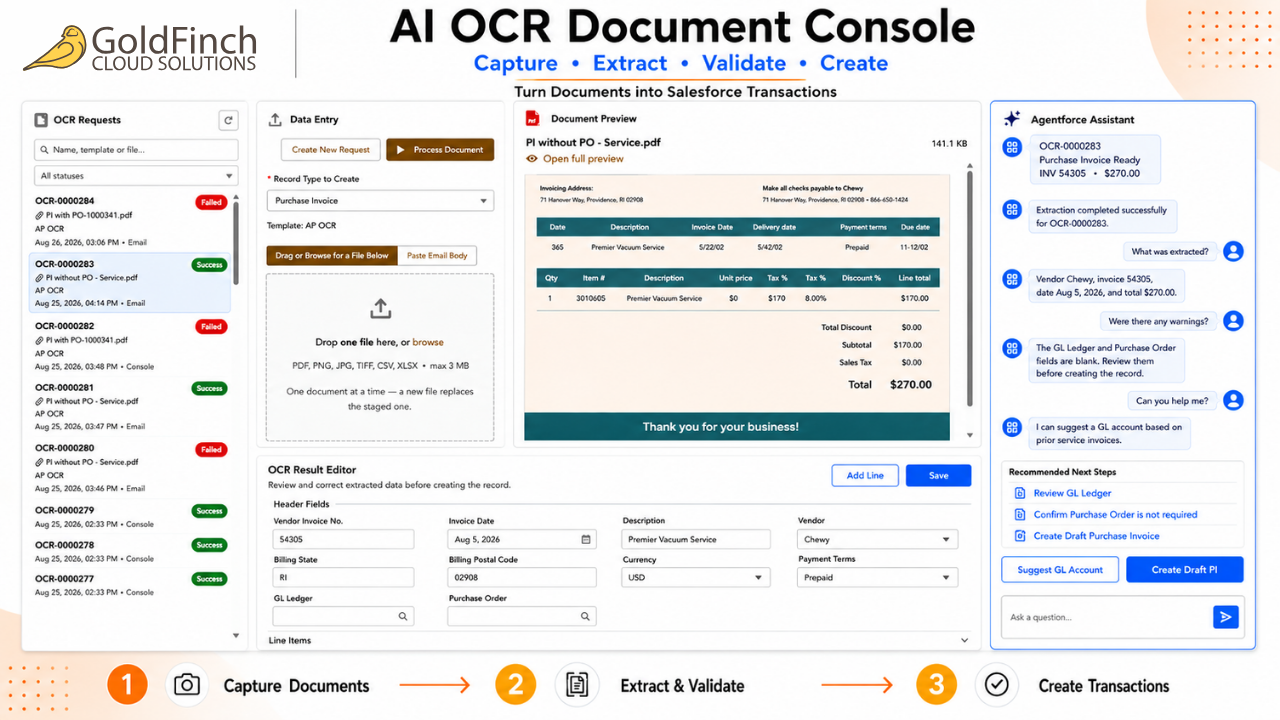Click the Billing State field
Image resolution: width=1280 pixels, height=720 pixels.
(343, 577)
